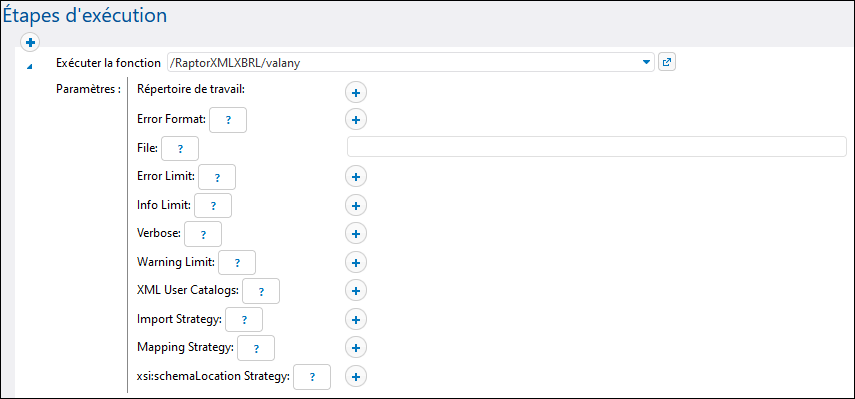Add a value for Répertoire de travail
Image resolution: width=855 pixels, height=399 pixels.
(356, 93)
